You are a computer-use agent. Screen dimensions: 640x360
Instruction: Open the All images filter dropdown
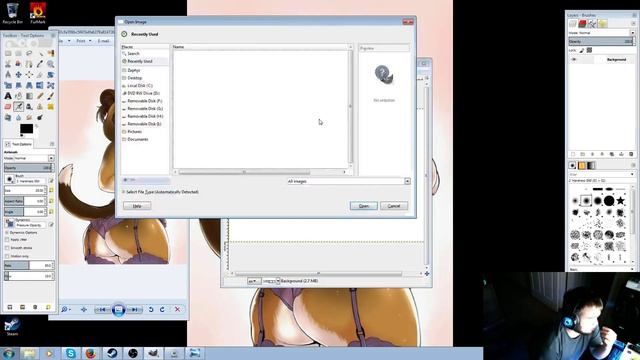349,181
